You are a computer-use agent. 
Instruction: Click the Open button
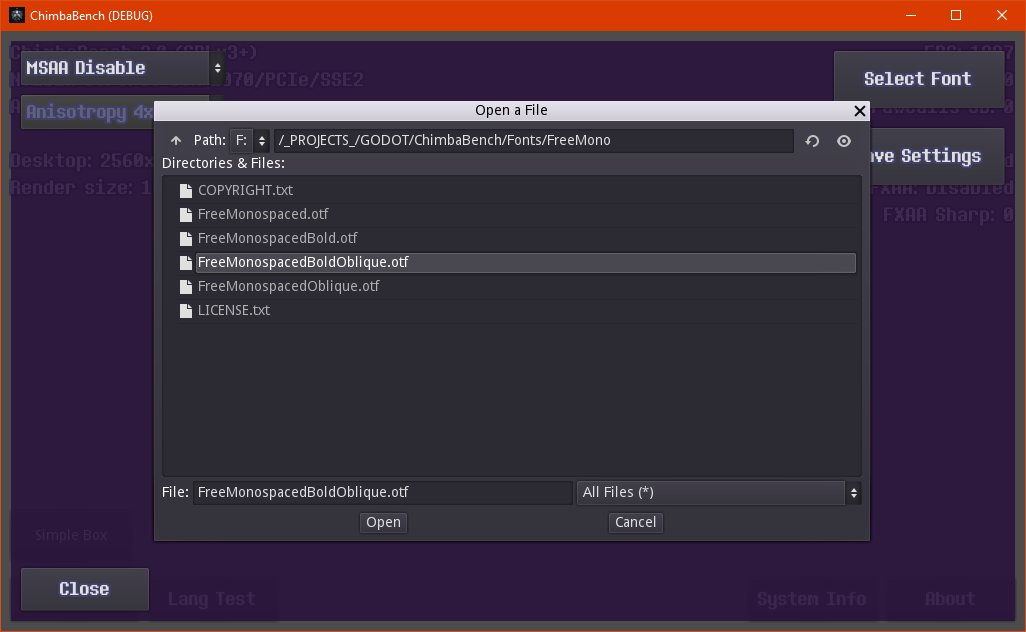tap(383, 522)
